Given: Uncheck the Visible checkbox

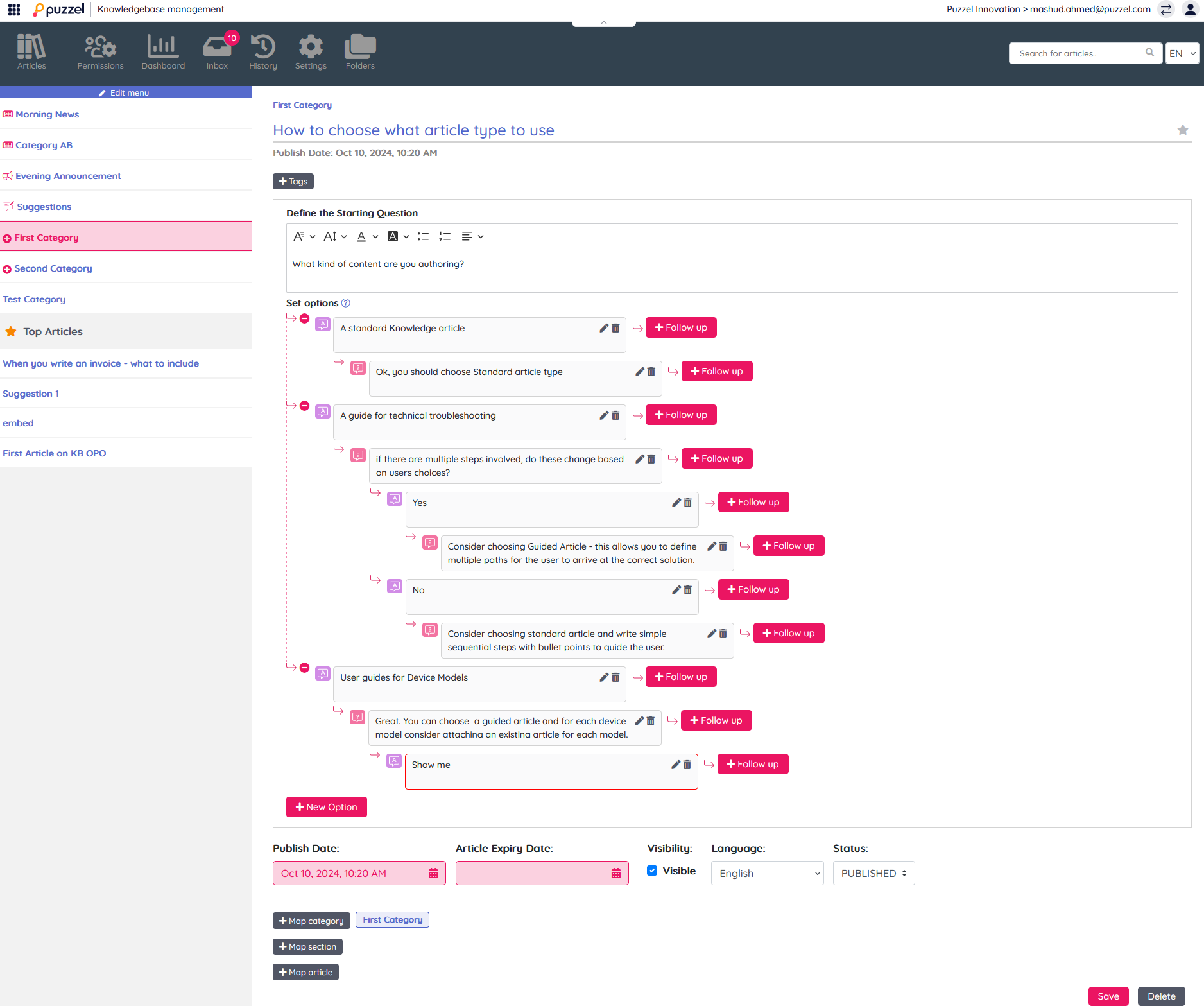Looking at the screenshot, I should pyautogui.click(x=652, y=871).
